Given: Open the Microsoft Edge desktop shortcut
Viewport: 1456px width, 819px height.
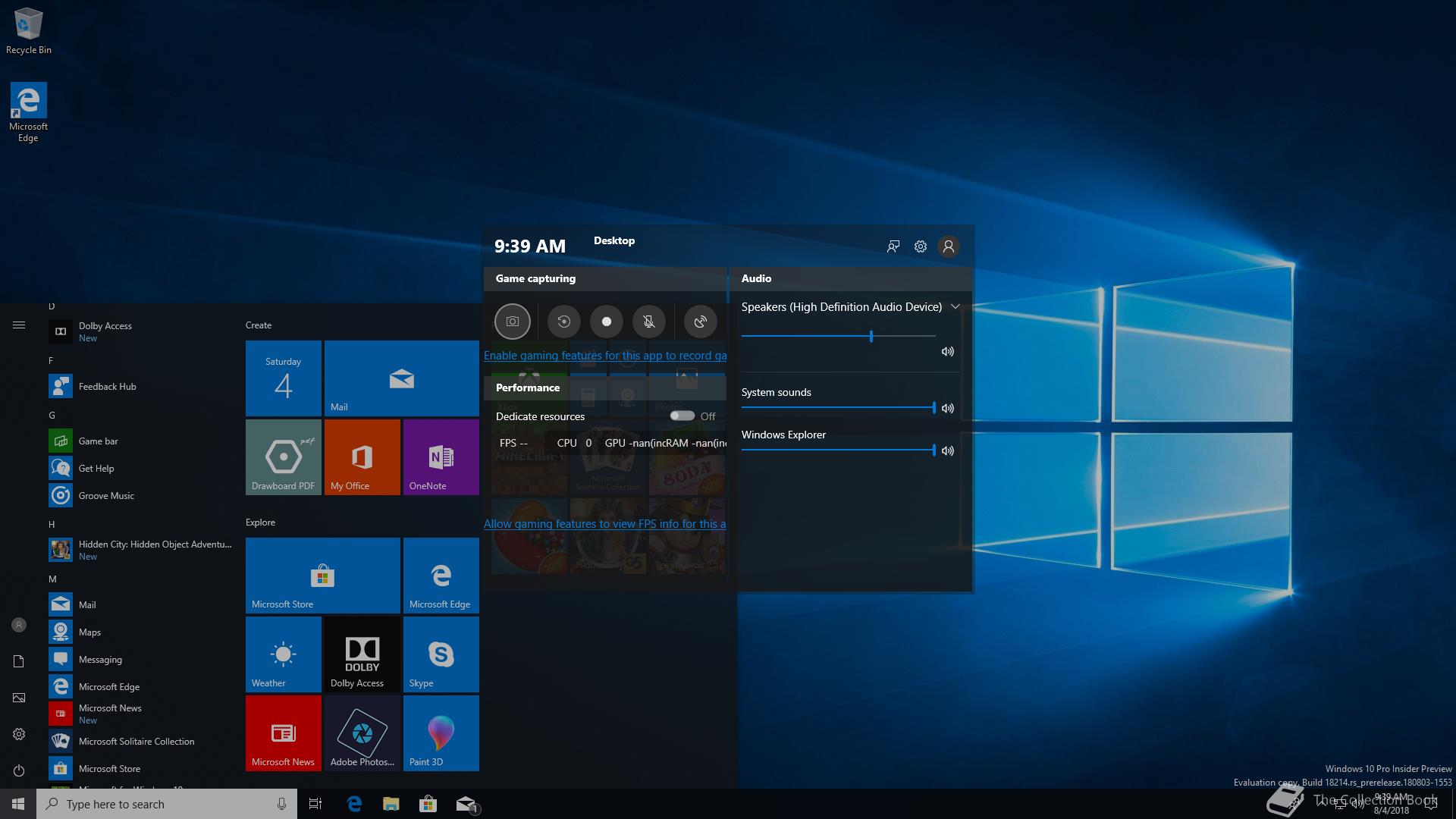Looking at the screenshot, I should click(29, 112).
